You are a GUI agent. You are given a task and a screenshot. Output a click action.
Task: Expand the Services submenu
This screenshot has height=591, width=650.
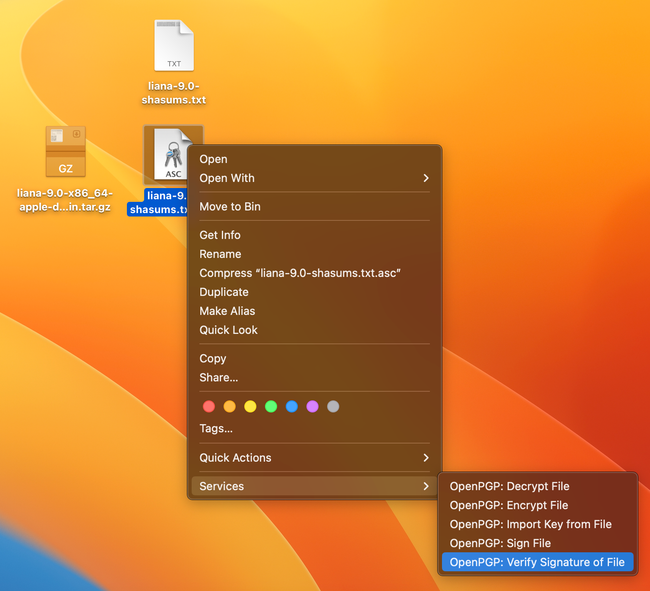314,486
